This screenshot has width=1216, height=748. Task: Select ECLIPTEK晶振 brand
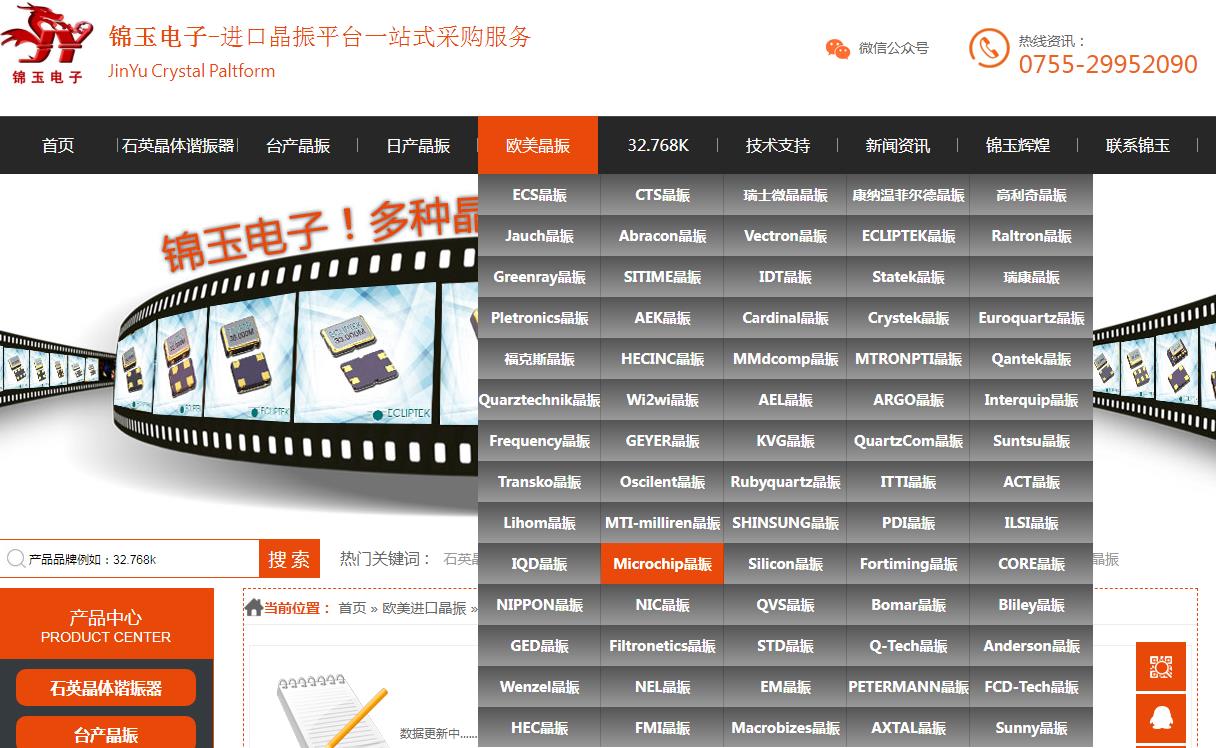point(908,236)
